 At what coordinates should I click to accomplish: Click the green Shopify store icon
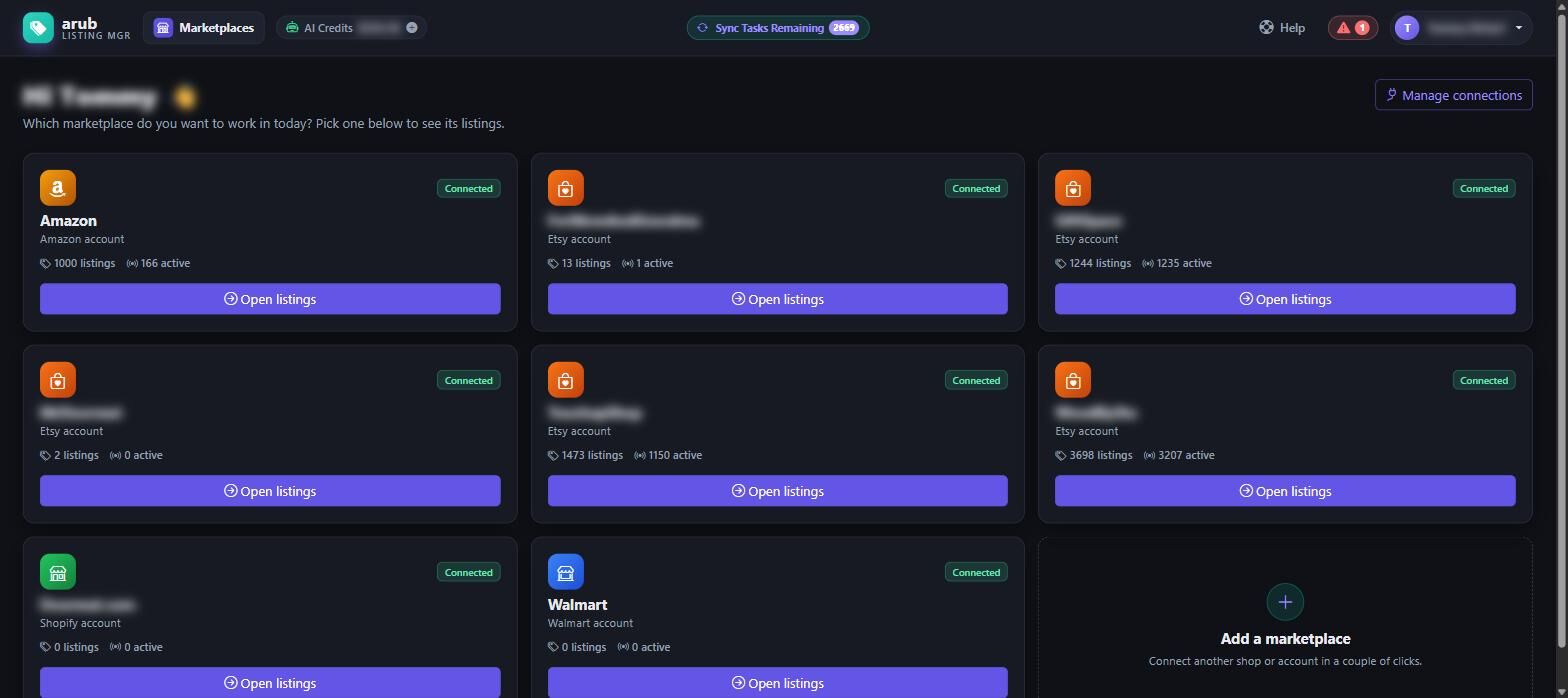[x=58, y=572]
